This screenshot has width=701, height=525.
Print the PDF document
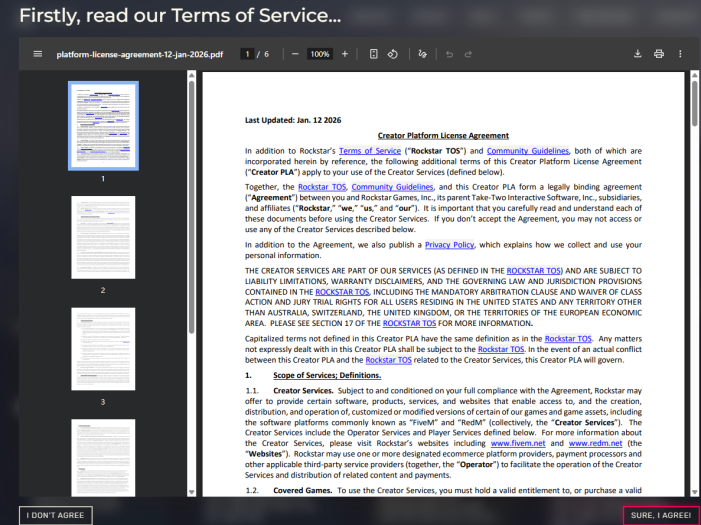point(659,54)
